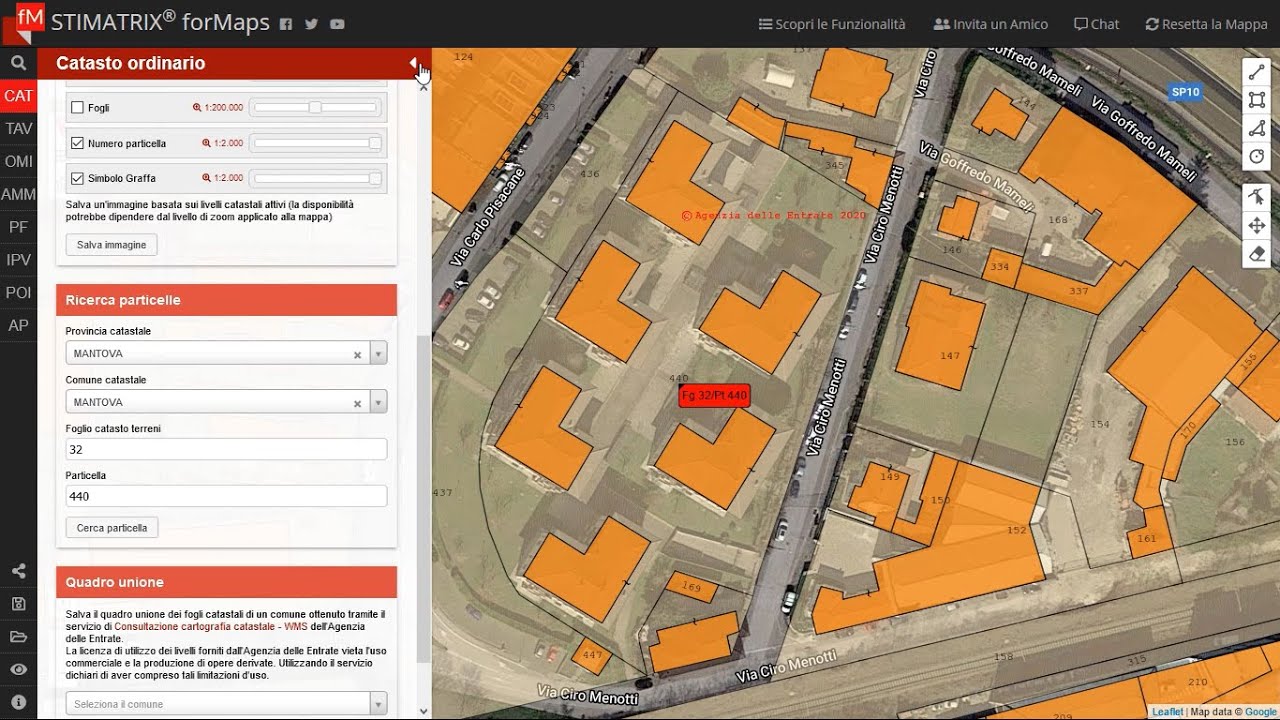Click the side panel vertical scrollbar
1280x720 pixels.
click(x=424, y=500)
